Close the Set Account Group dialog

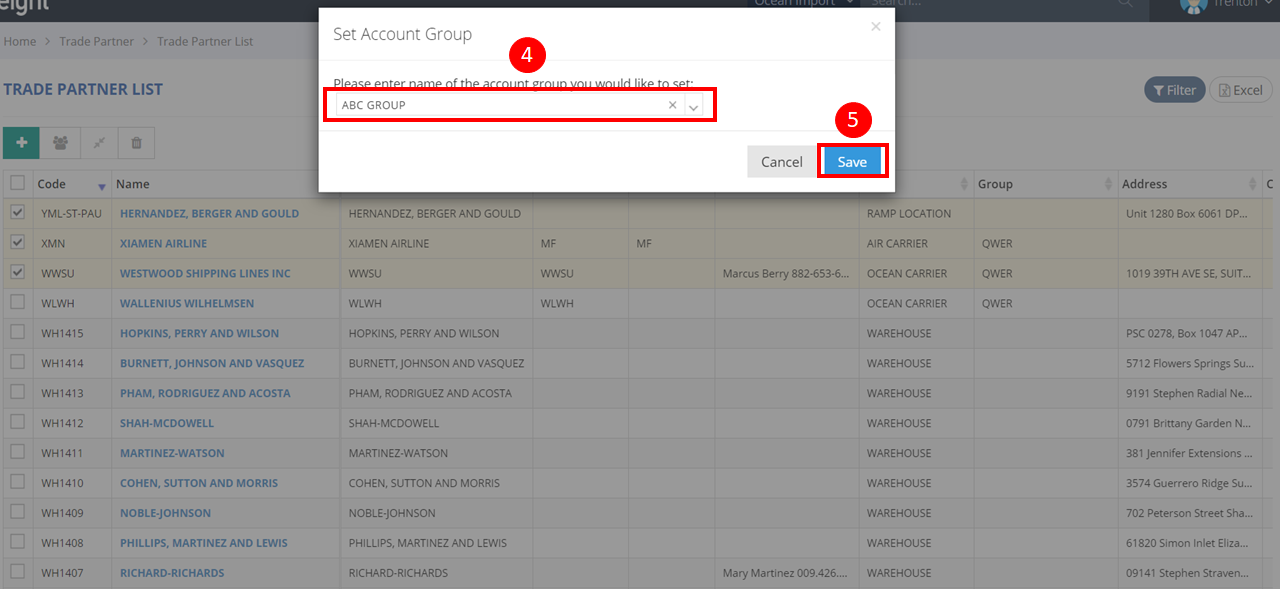coord(875,27)
